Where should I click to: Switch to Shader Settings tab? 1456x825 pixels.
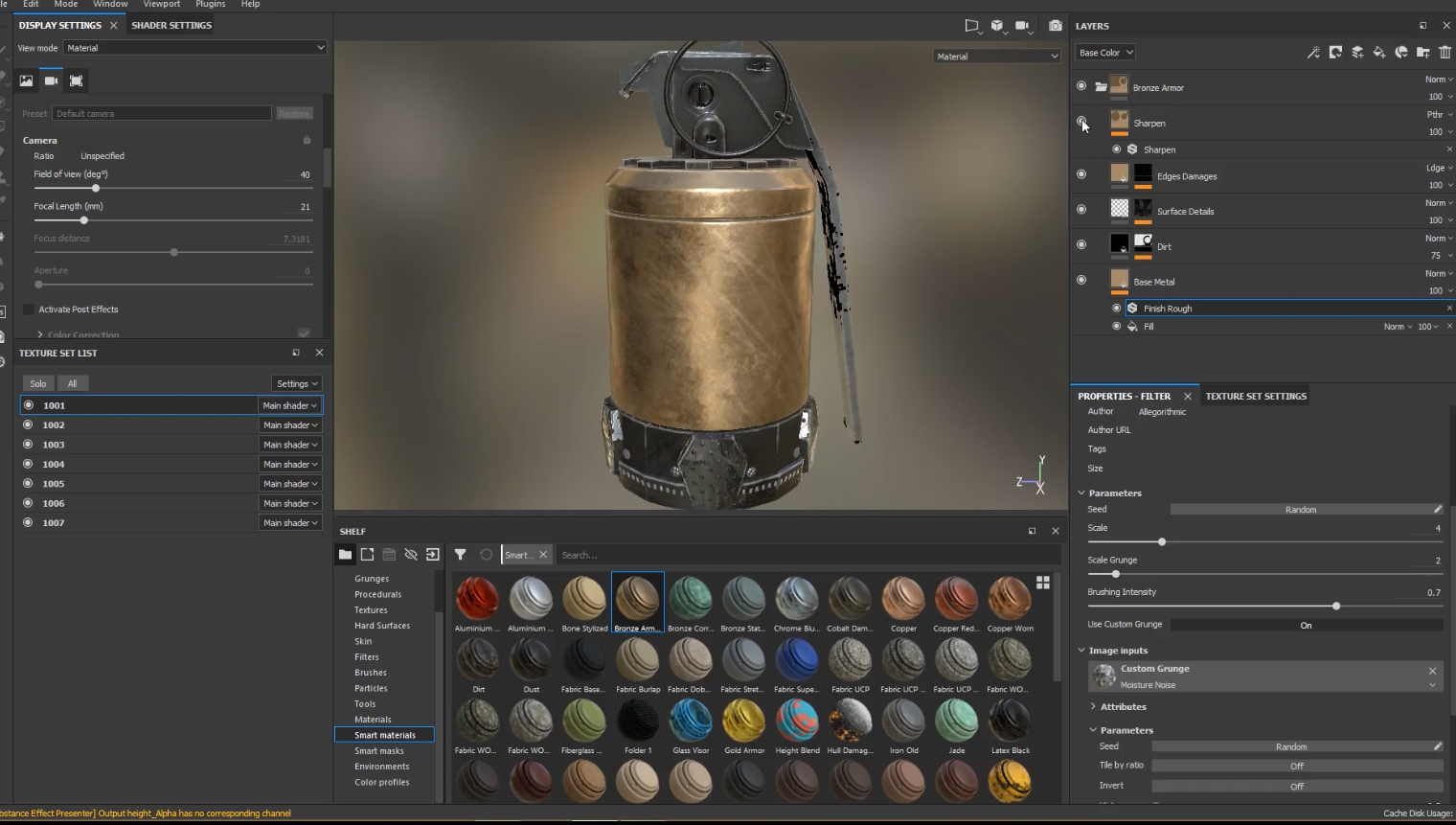171,25
